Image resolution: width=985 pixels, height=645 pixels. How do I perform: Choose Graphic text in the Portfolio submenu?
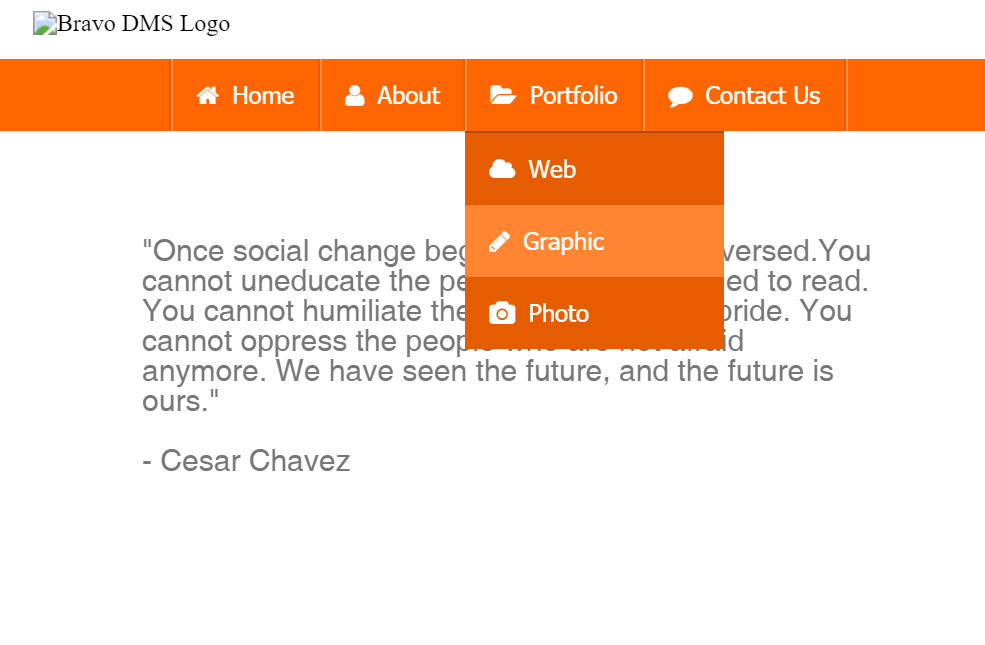[x=563, y=242]
